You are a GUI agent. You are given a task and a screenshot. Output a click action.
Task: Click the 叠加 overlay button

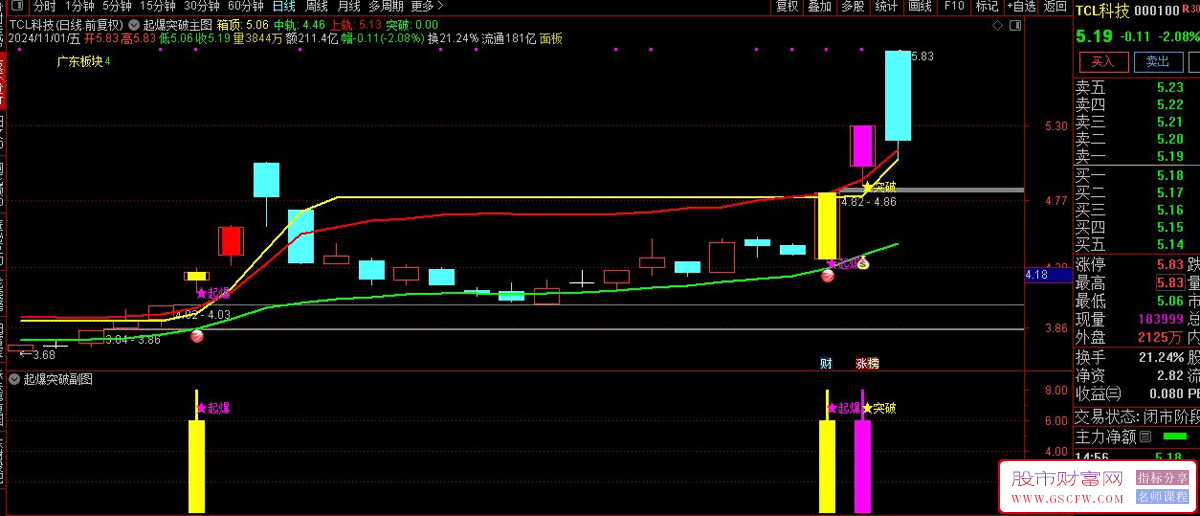tap(820, 6)
